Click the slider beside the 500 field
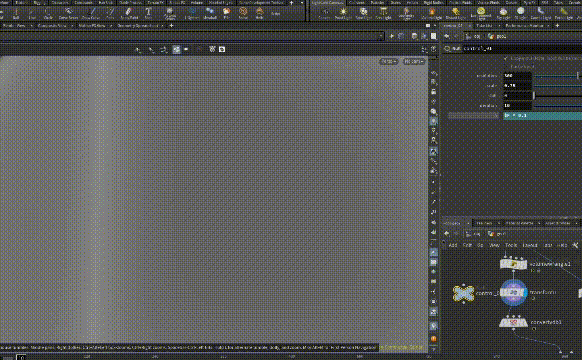 (x=557, y=76)
